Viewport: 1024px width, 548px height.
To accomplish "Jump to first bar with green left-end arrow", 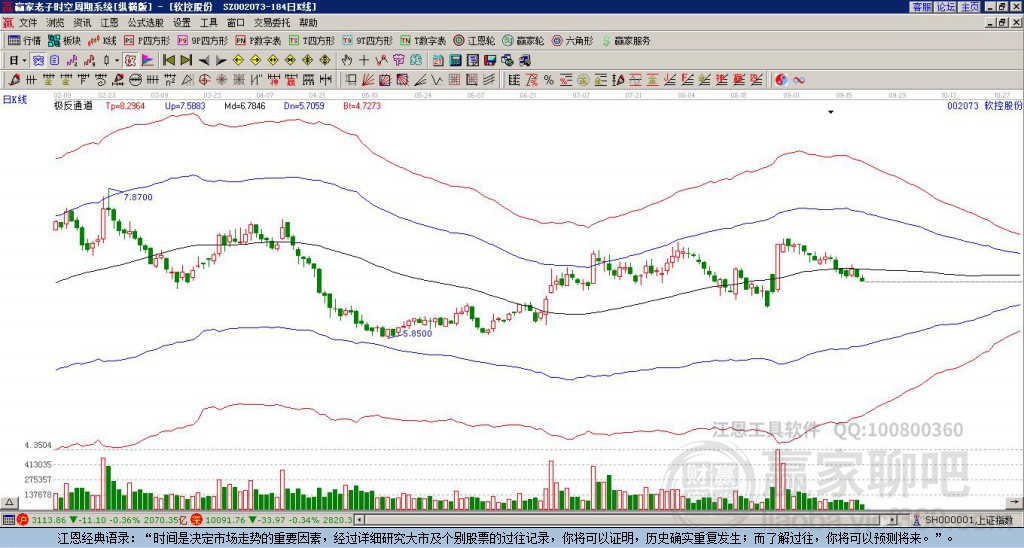I will [x=168, y=60].
